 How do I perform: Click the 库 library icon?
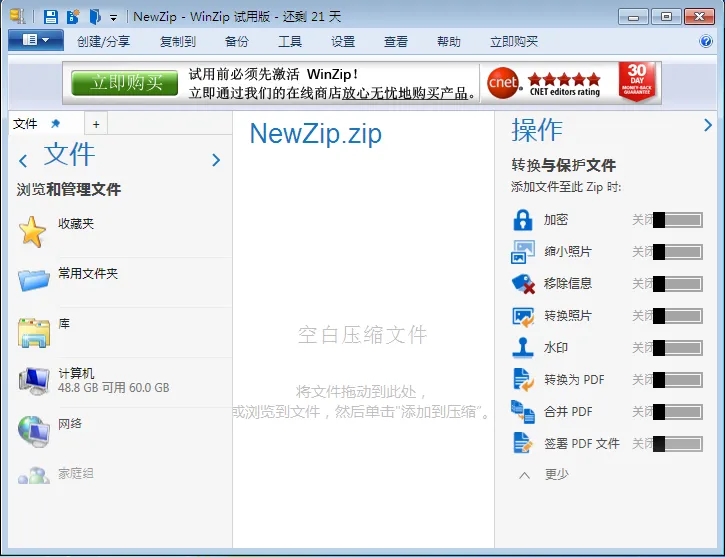click(34, 332)
